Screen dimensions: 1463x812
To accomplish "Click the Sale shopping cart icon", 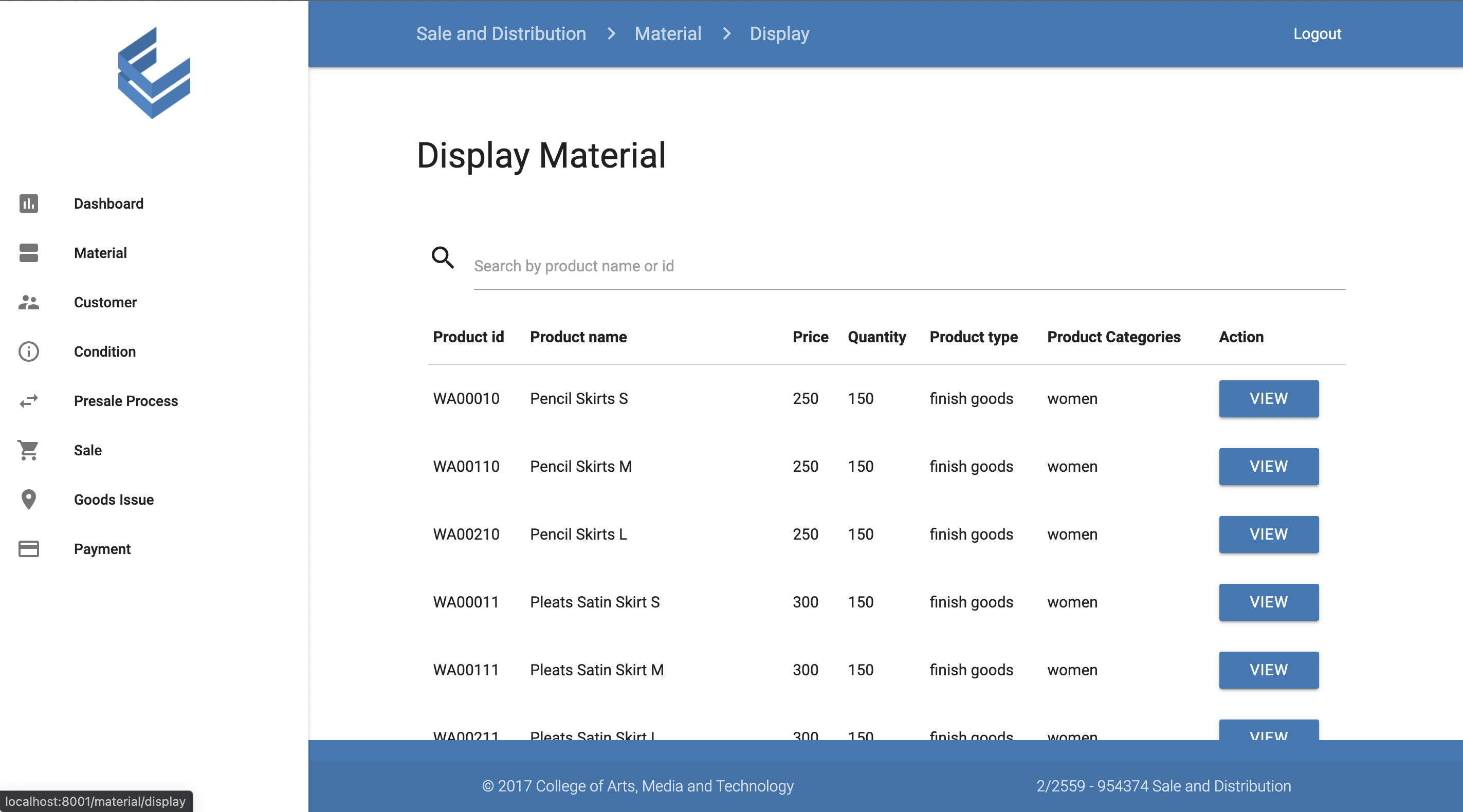I will [28, 450].
